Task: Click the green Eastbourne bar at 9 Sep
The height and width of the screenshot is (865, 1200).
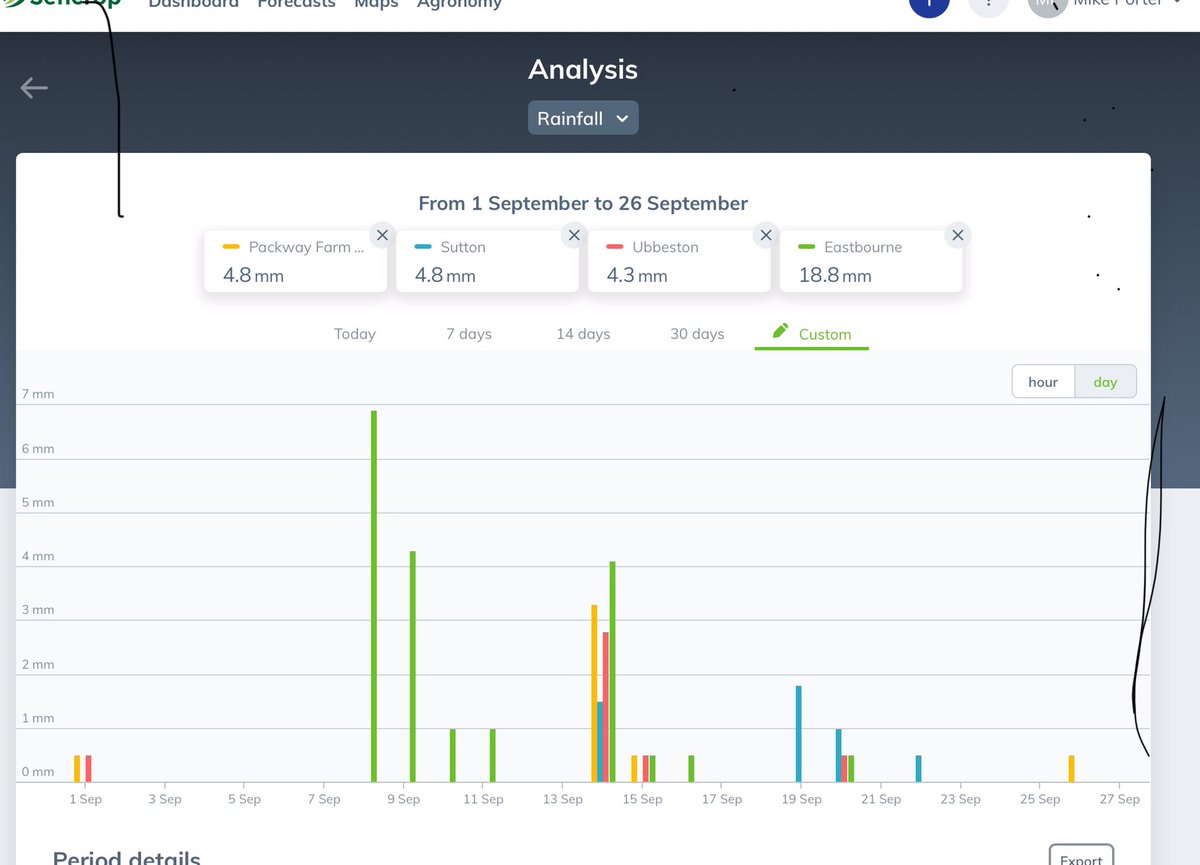Action: tap(412, 666)
